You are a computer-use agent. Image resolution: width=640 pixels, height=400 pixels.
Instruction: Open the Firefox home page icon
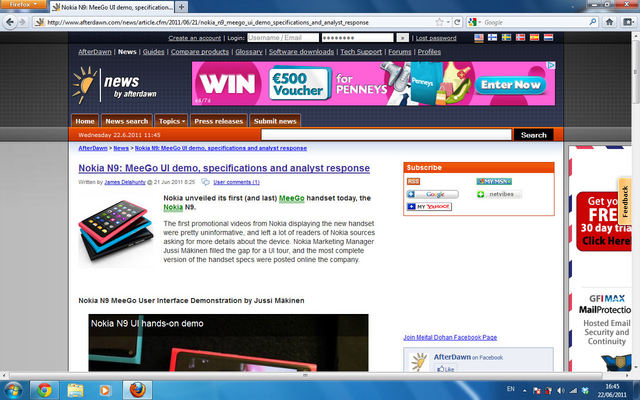click(x=609, y=22)
